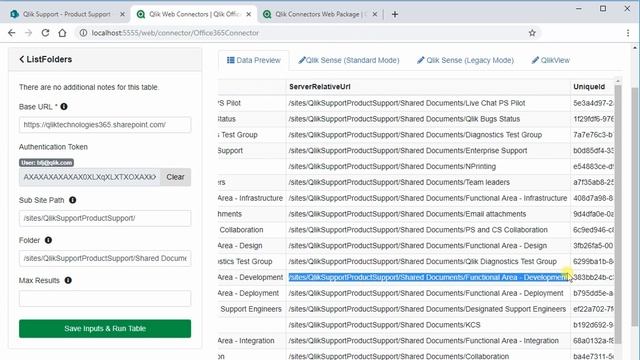Select Qlik Diagnostics Test Group URL cell
640x360 pixels.
click(428, 262)
